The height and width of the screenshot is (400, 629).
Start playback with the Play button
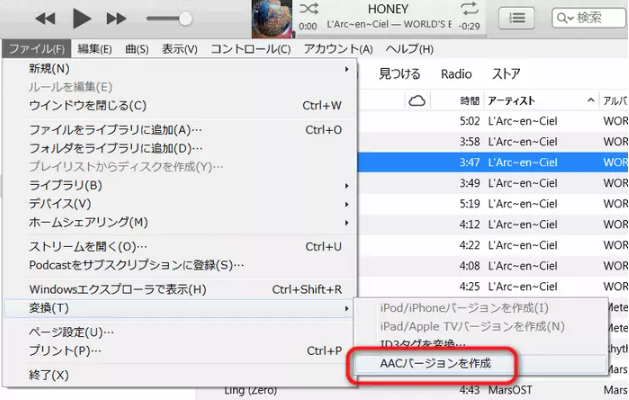point(81,18)
